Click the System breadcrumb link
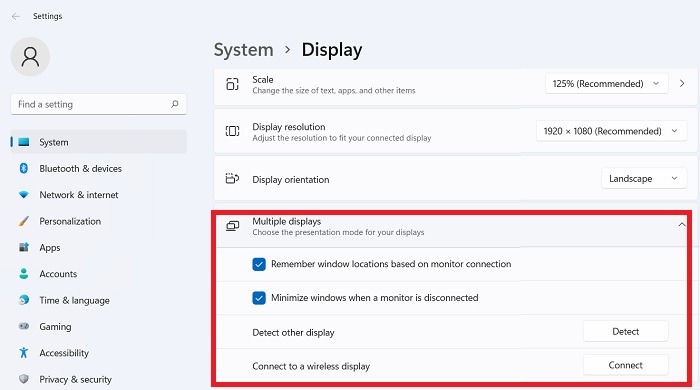 (x=244, y=50)
